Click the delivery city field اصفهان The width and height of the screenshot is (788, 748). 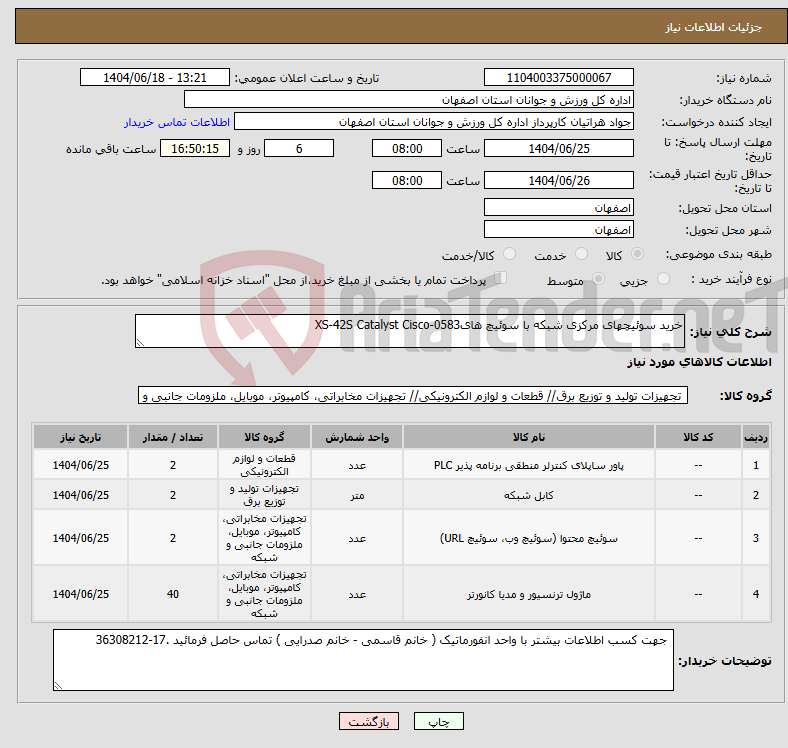click(x=558, y=229)
